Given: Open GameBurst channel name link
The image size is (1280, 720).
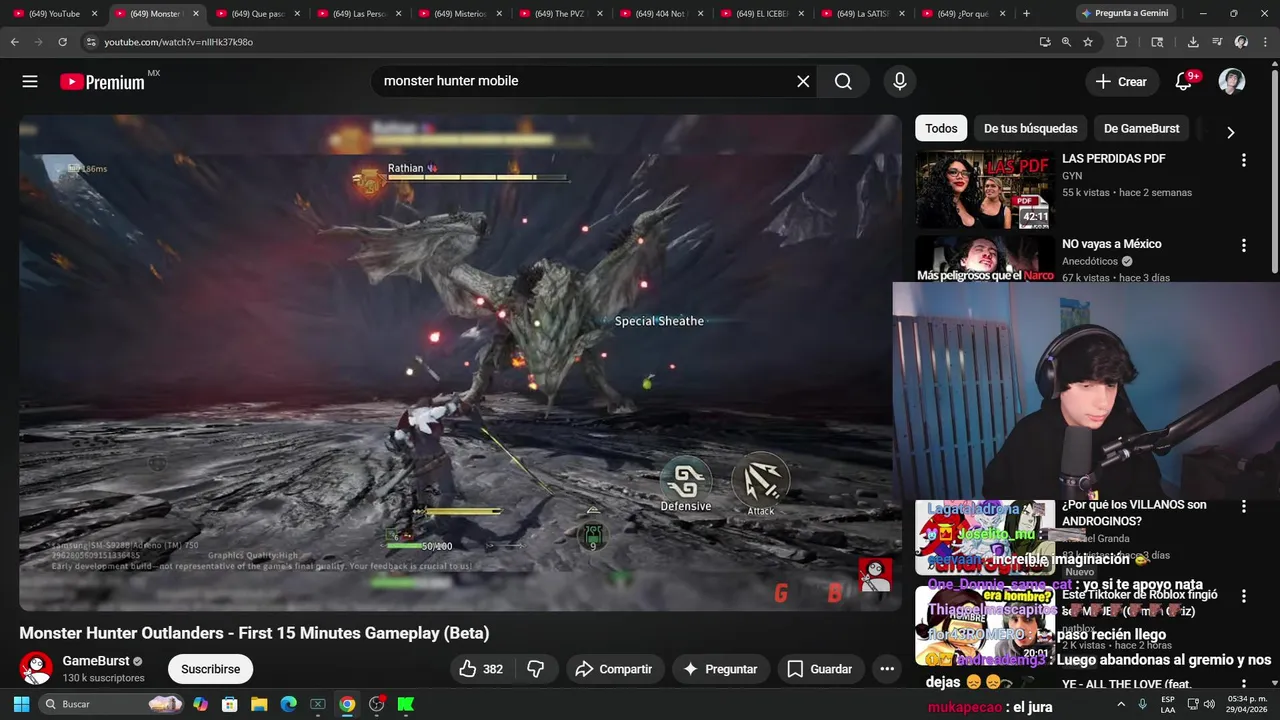Looking at the screenshot, I should pyautogui.click(x=96, y=661).
